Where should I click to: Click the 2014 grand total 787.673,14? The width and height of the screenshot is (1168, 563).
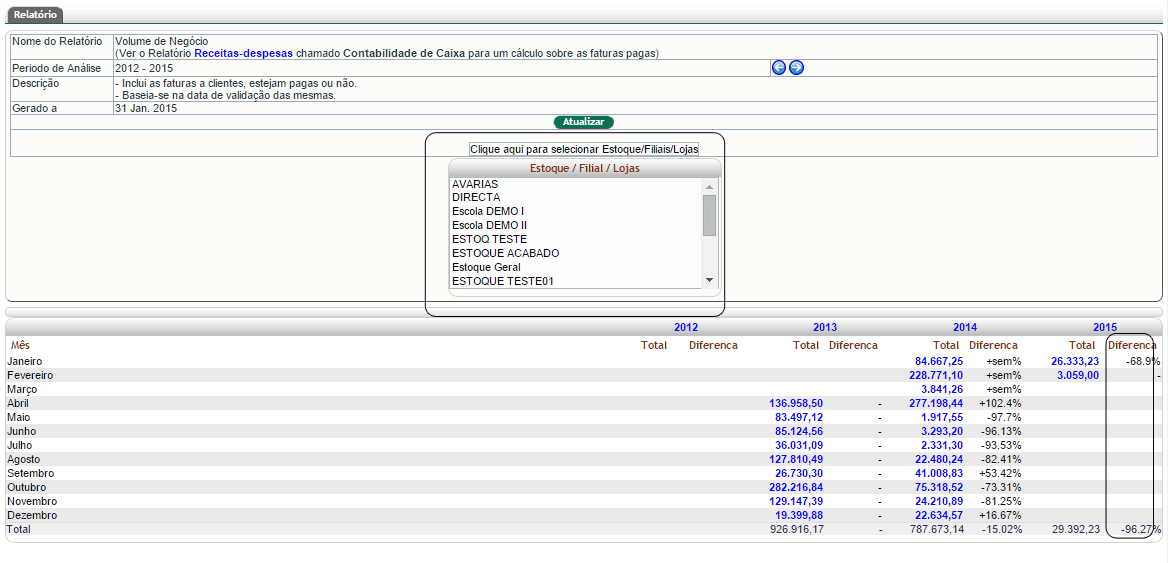pos(937,529)
